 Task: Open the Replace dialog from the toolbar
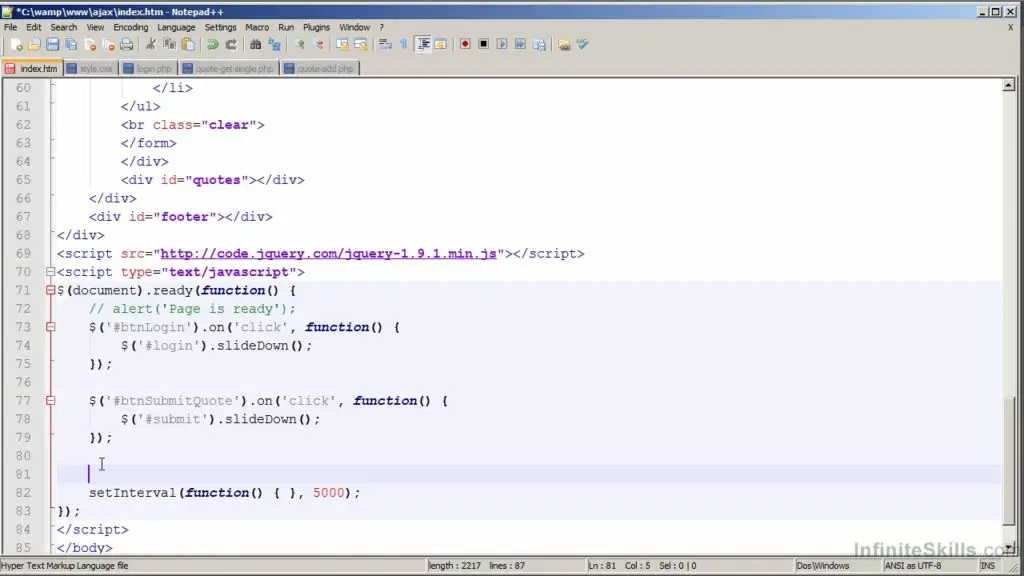[x=274, y=44]
